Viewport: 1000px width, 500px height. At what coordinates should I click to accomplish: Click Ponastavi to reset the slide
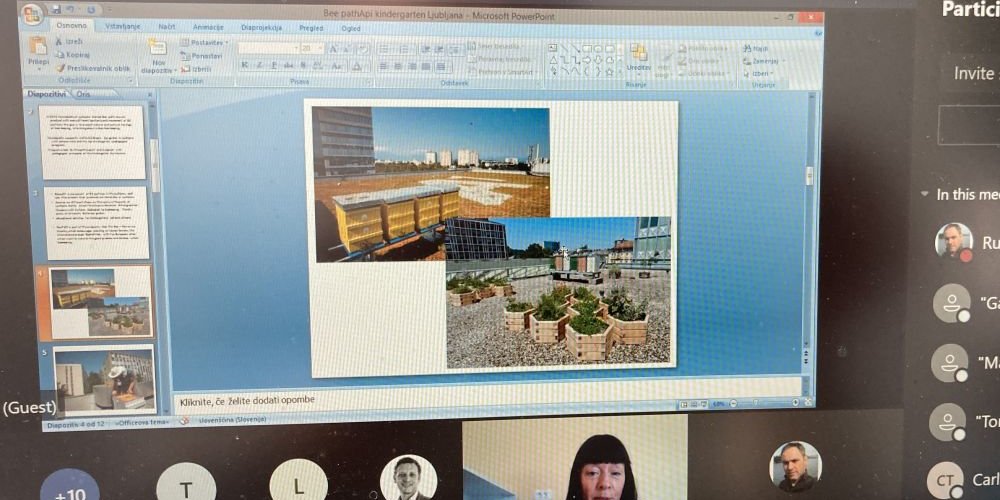[x=201, y=56]
